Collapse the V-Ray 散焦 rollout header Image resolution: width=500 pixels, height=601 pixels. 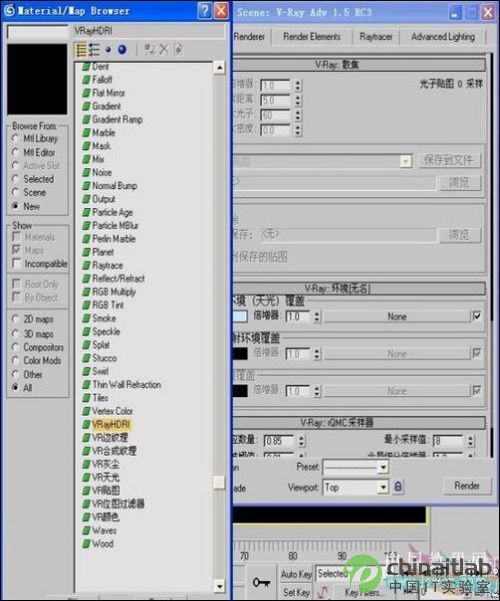(359, 65)
